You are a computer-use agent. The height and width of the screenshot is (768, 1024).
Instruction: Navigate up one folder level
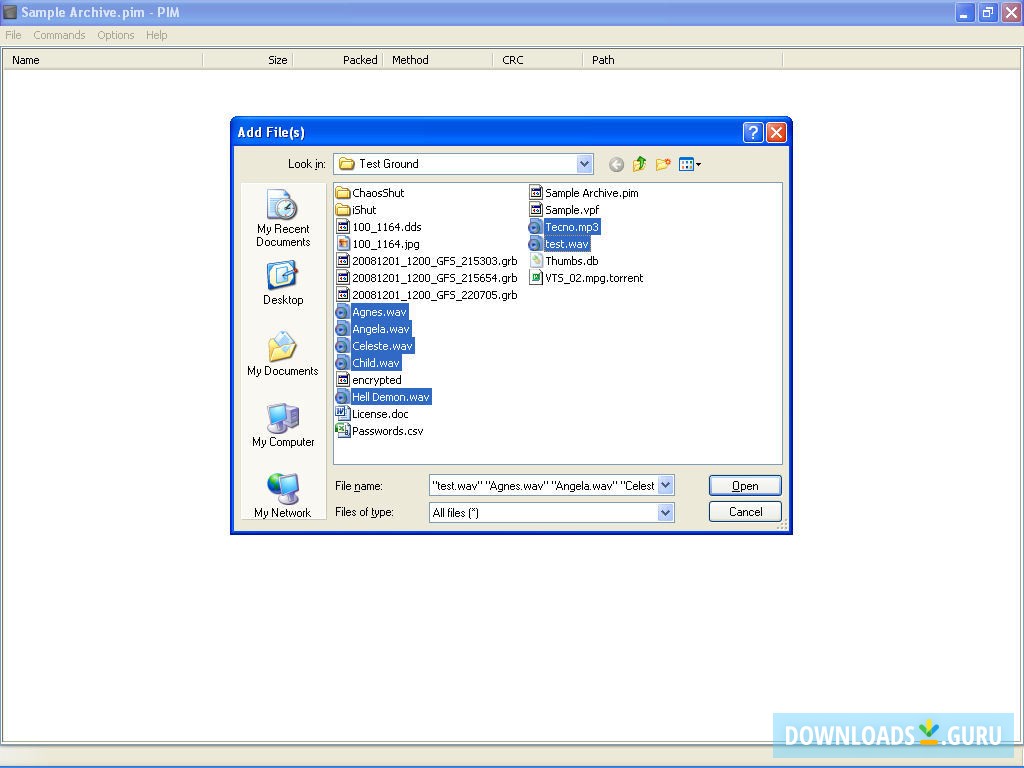639,163
